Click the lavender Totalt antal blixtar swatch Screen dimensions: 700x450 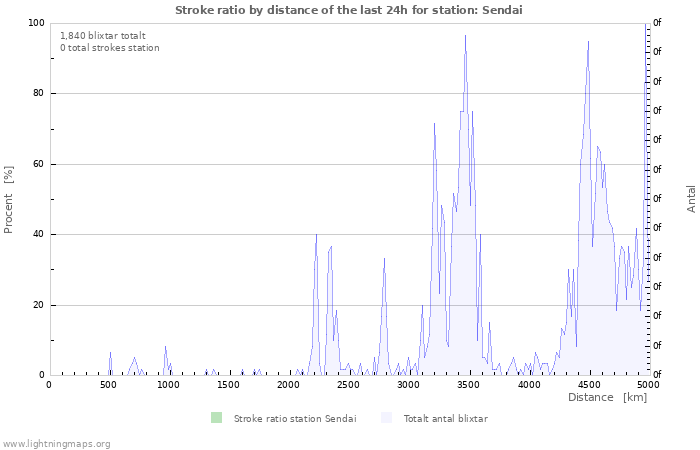tap(386, 418)
